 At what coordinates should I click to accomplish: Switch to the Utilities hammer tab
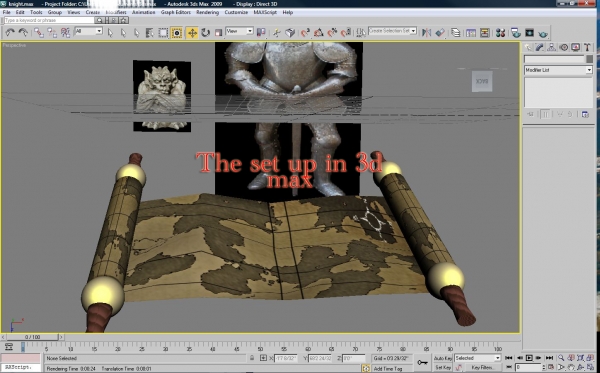pos(587,47)
